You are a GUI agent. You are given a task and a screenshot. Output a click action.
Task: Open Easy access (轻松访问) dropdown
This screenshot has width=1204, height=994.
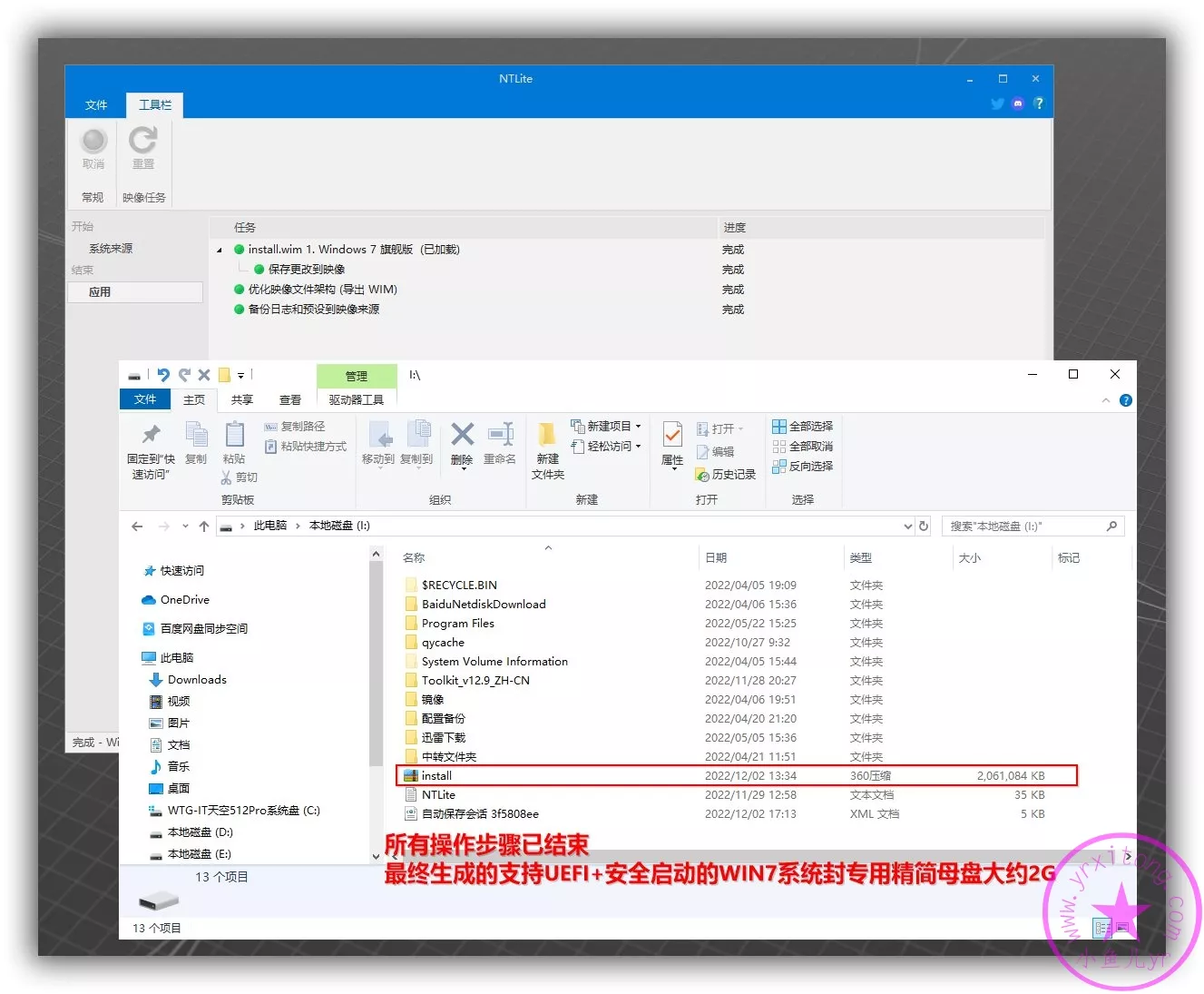click(606, 446)
